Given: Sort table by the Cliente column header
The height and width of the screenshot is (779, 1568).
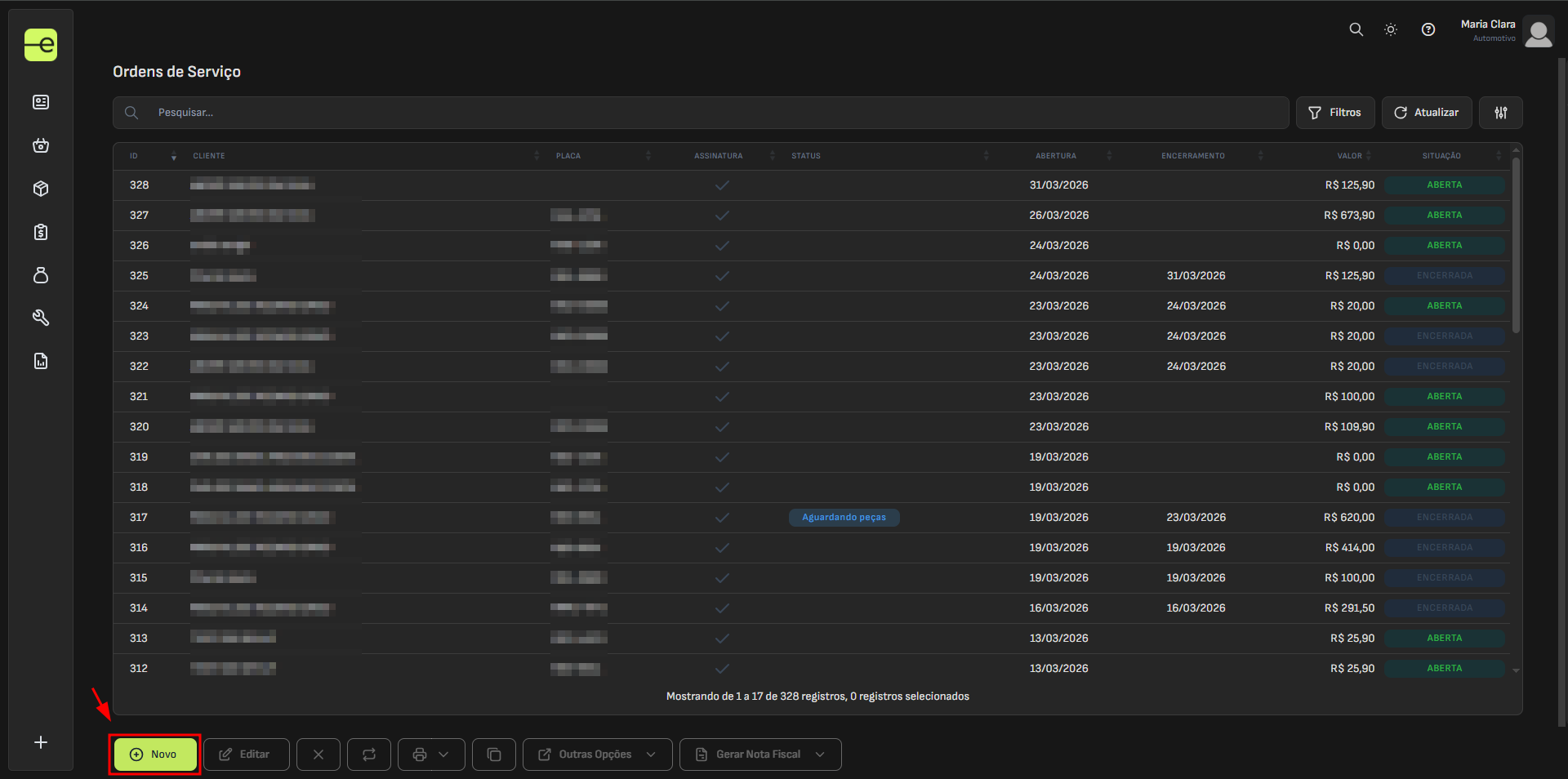Looking at the screenshot, I should coord(209,156).
